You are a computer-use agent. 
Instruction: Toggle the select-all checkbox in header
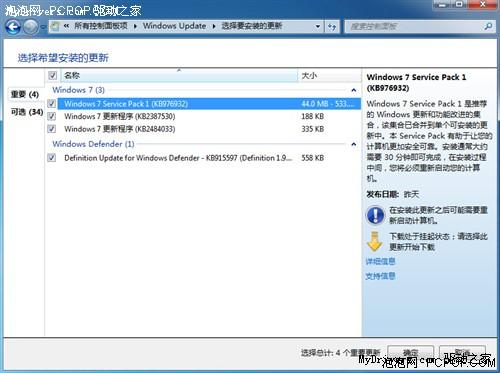coord(52,75)
